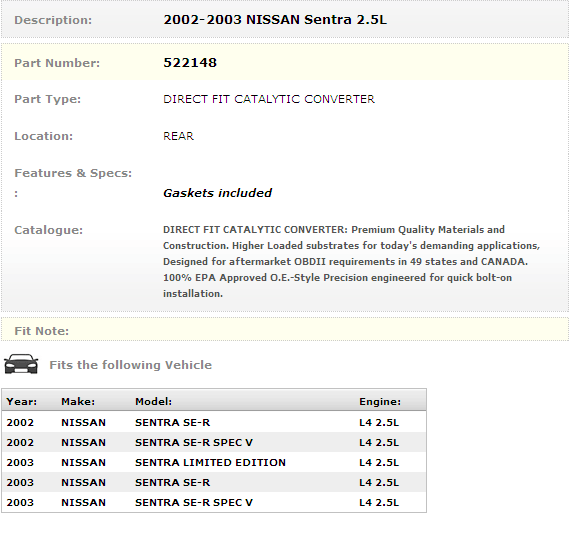Click the Part Number label
Image resolution: width=570 pixels, height=557 pixels.
(x=57, y=63)
